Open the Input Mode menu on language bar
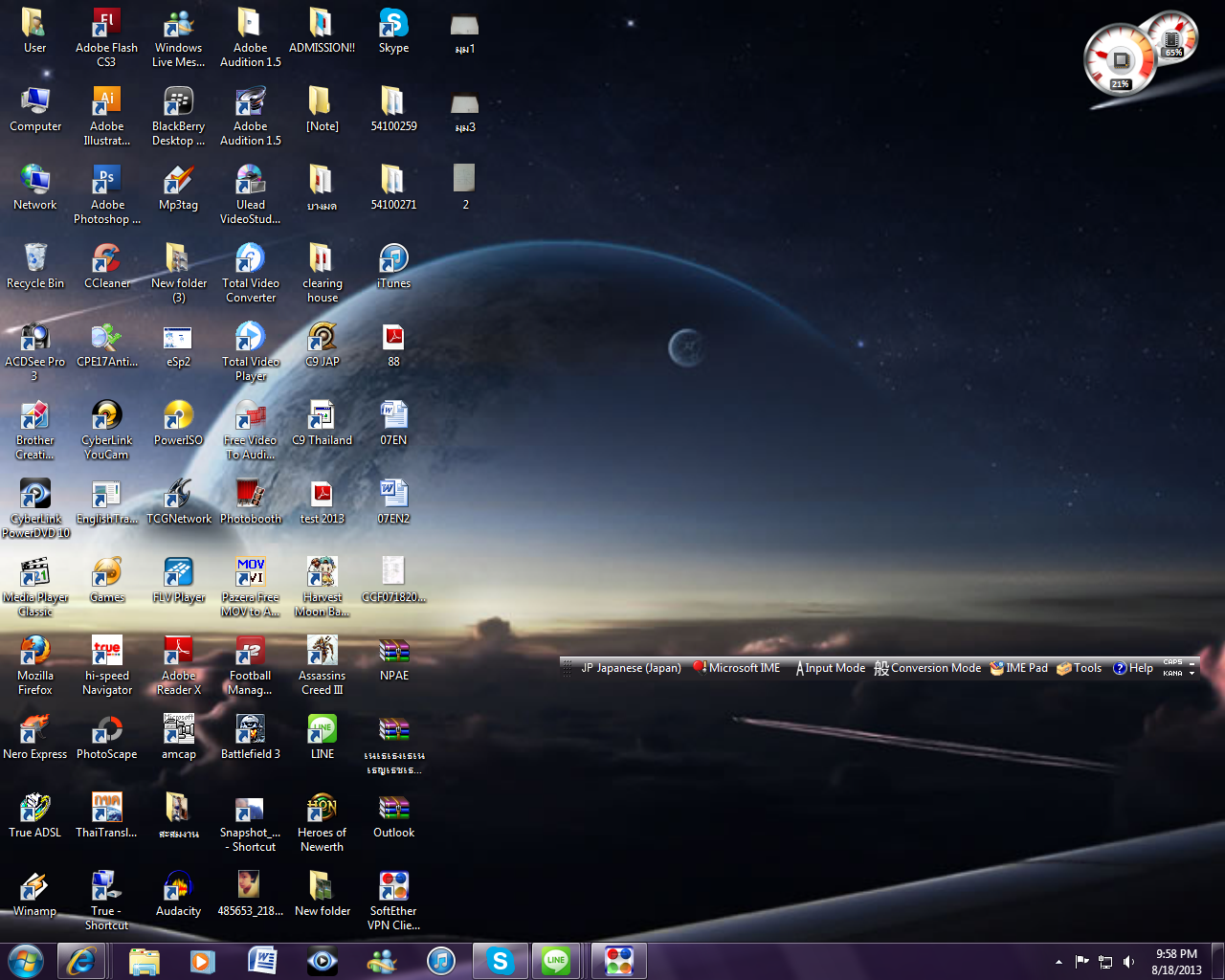 pos(830,668)
